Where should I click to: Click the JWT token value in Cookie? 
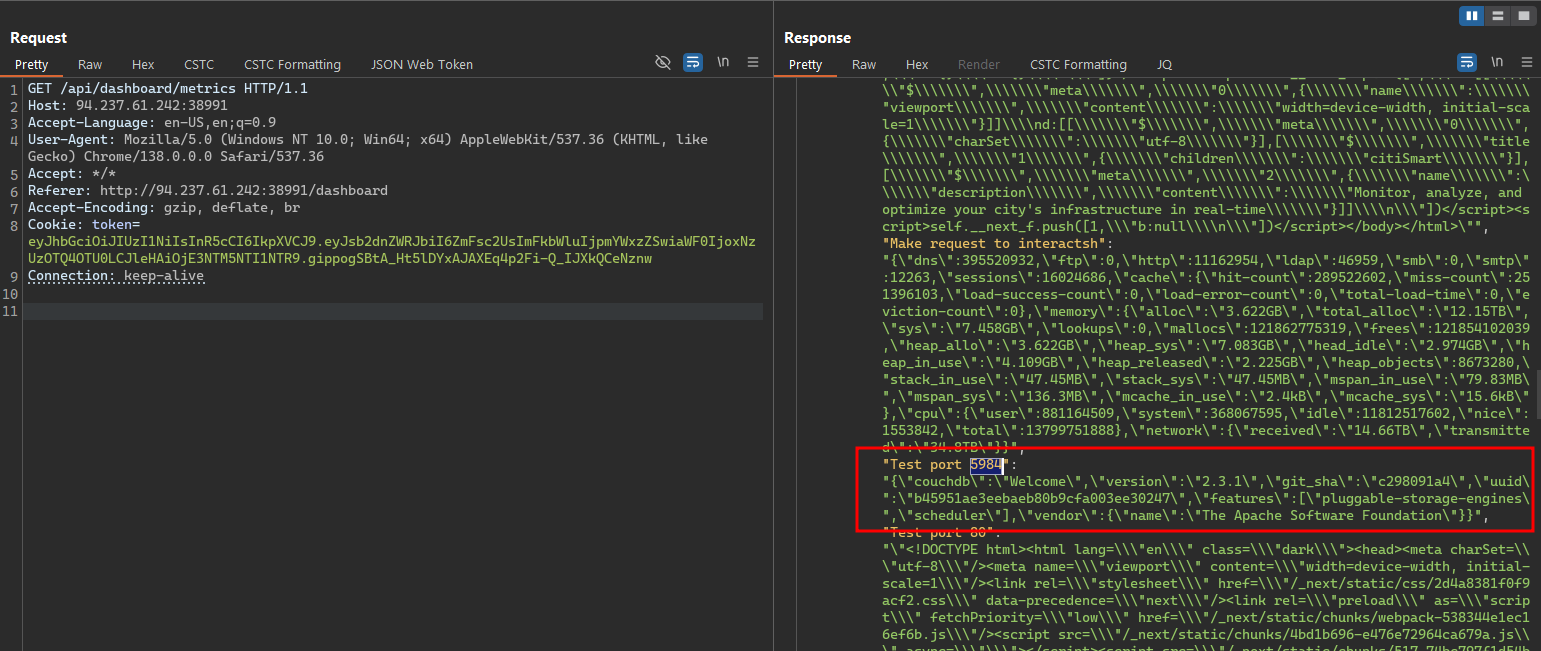pyautogui.click(x=391, y=250)
